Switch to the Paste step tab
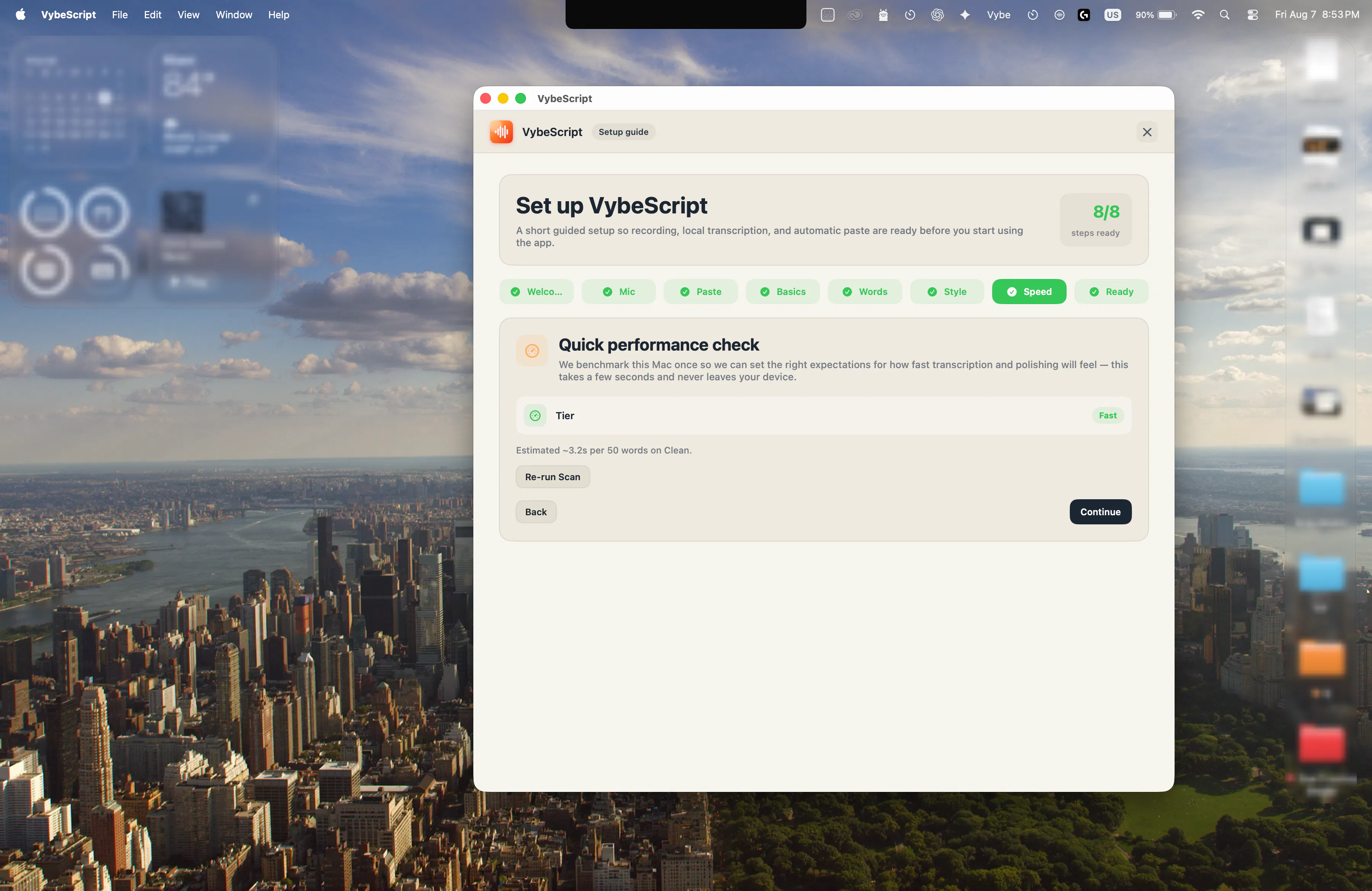Image resolution: width=1372 pixels, height=891 pixels. coord(700,292)
